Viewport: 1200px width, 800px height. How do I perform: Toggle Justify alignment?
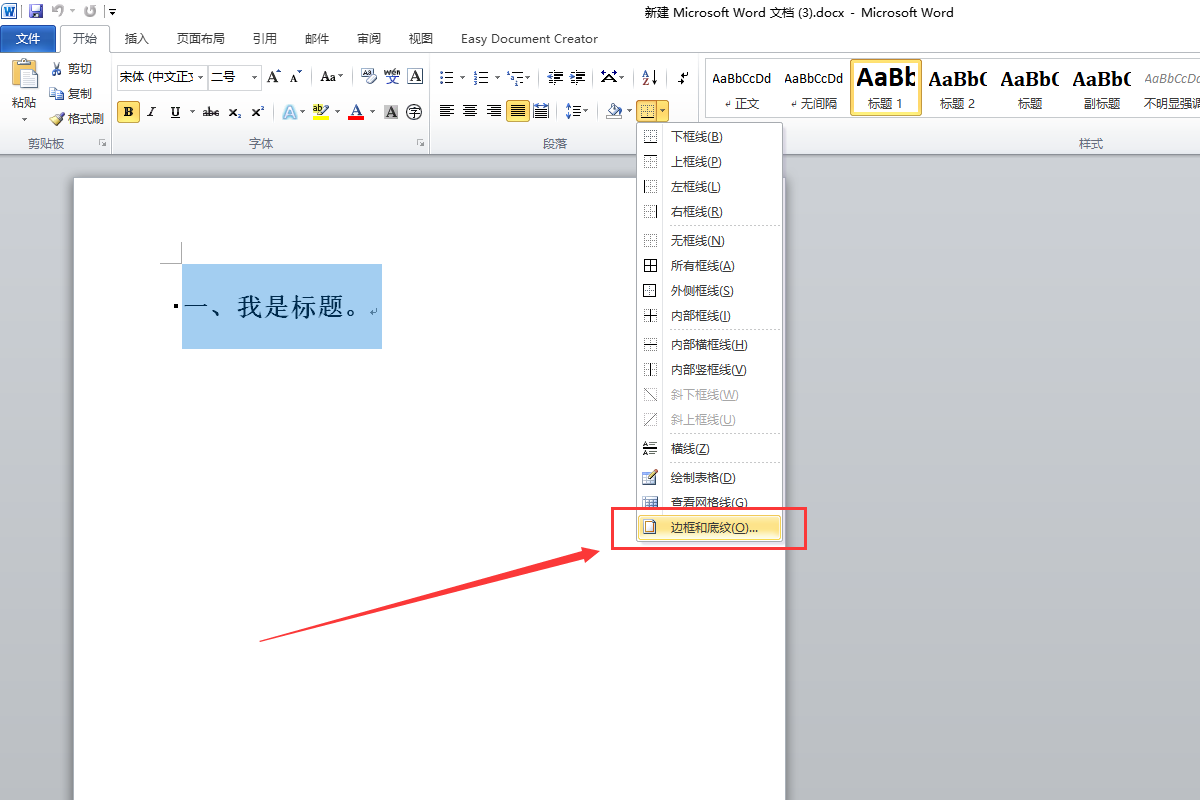click(517, 111)
